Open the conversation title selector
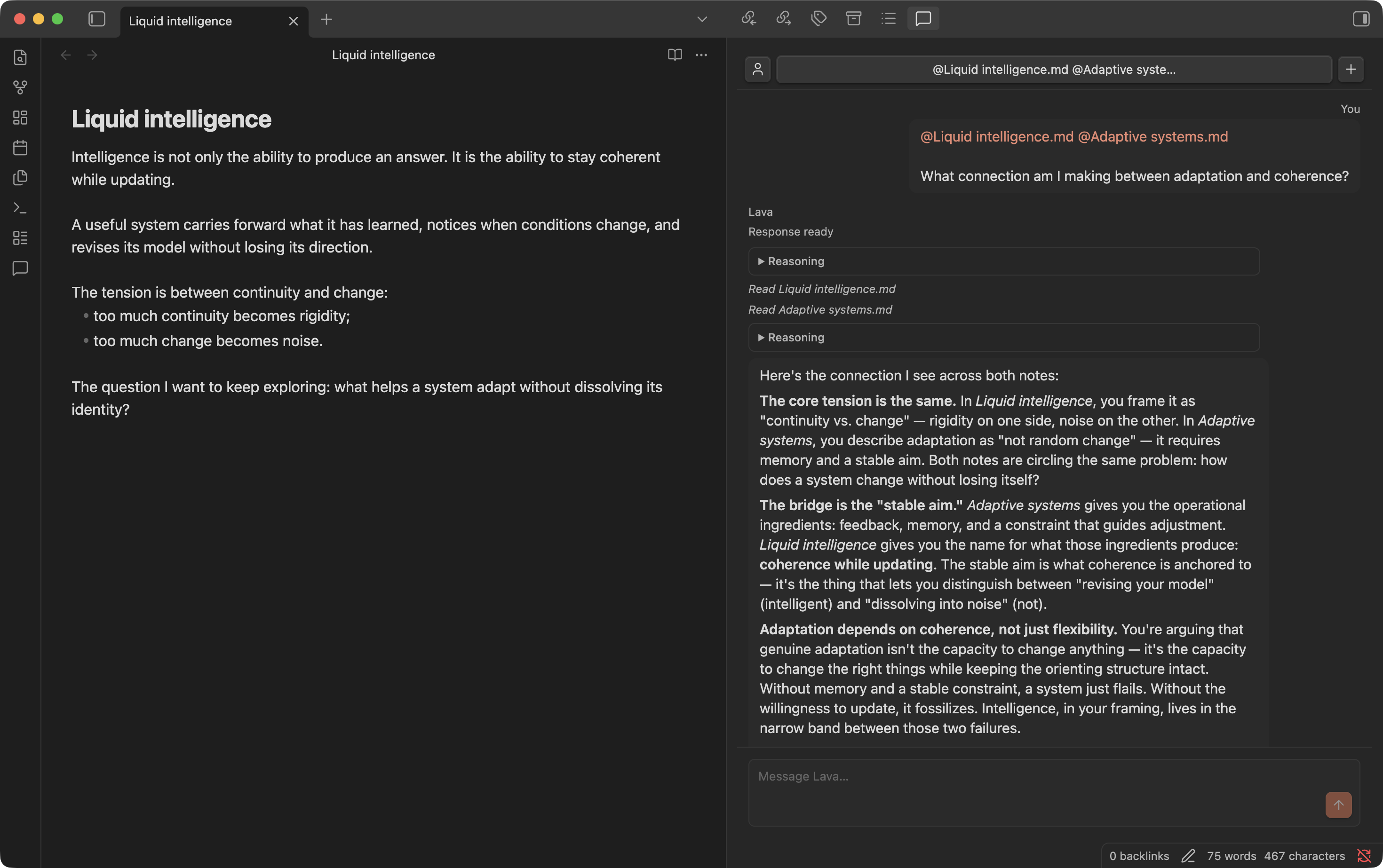Screen dimensions: 1383x868 pyautogui.click(x=1054, y=70)
